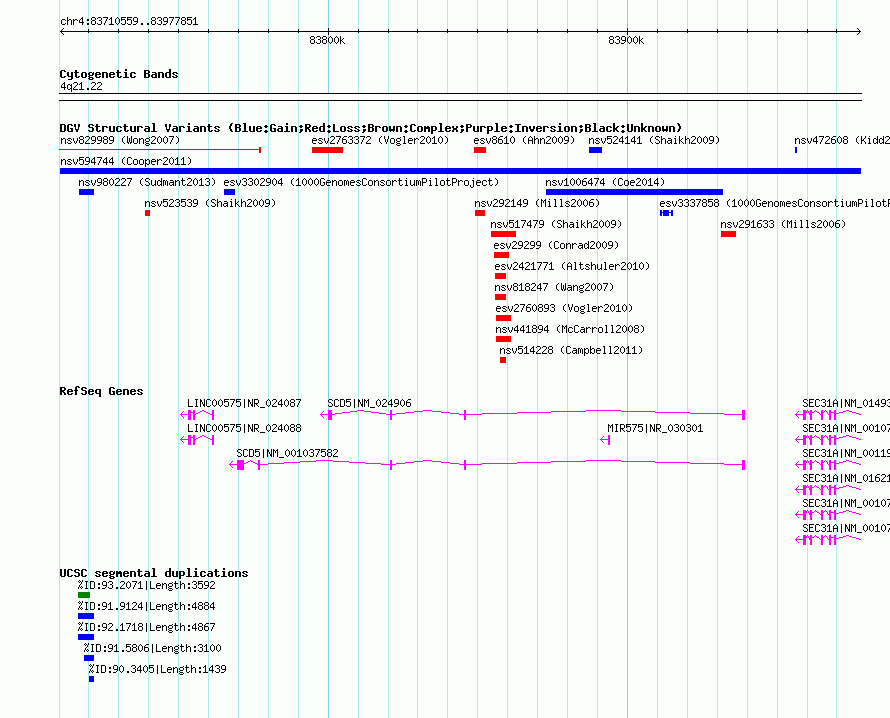Viewport: 890px width, 718px height.
Task: Click the 83800k ruler tick label
Action: pos(327,40)
